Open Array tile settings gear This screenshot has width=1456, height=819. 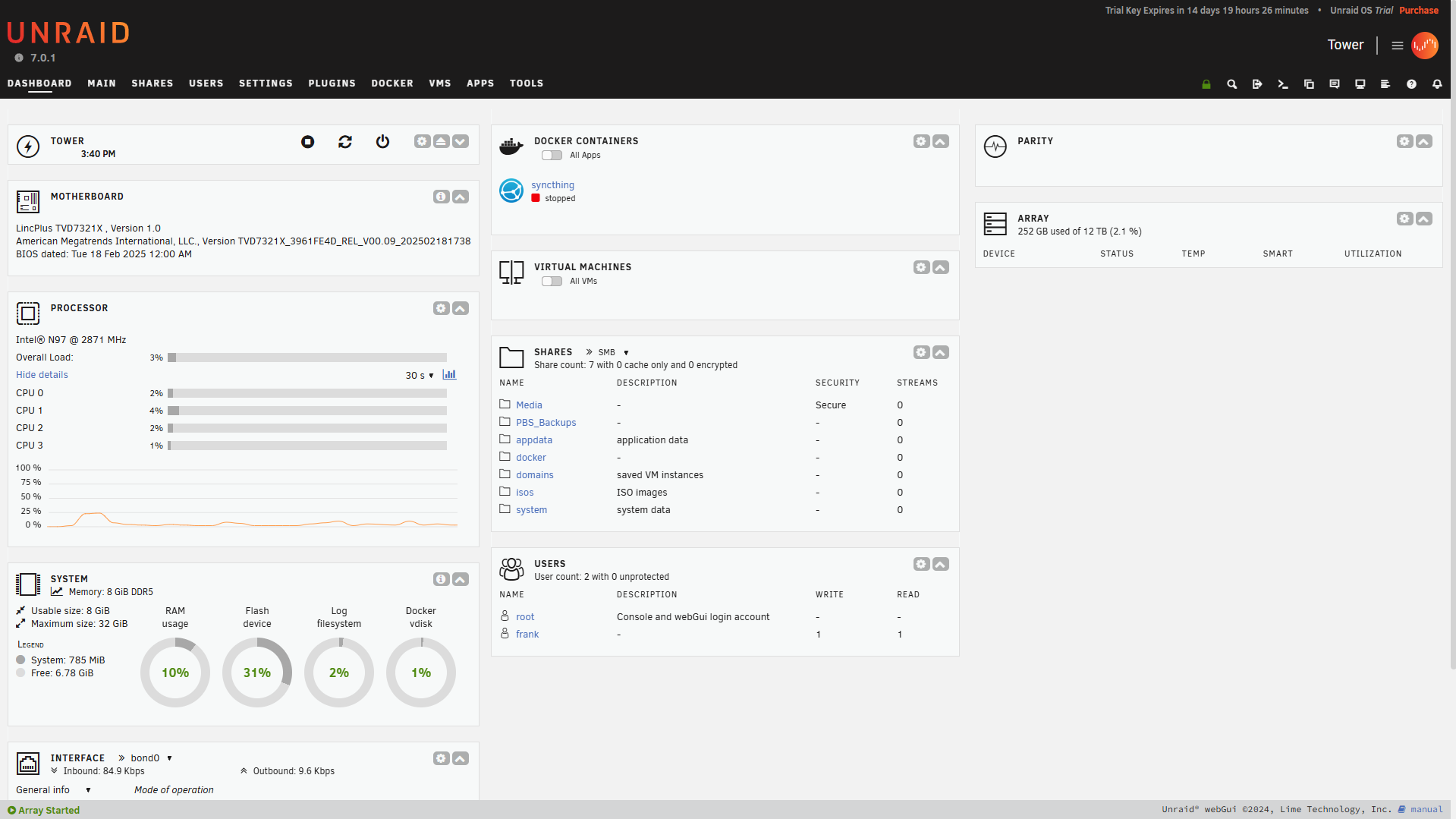click(1405, 219)
